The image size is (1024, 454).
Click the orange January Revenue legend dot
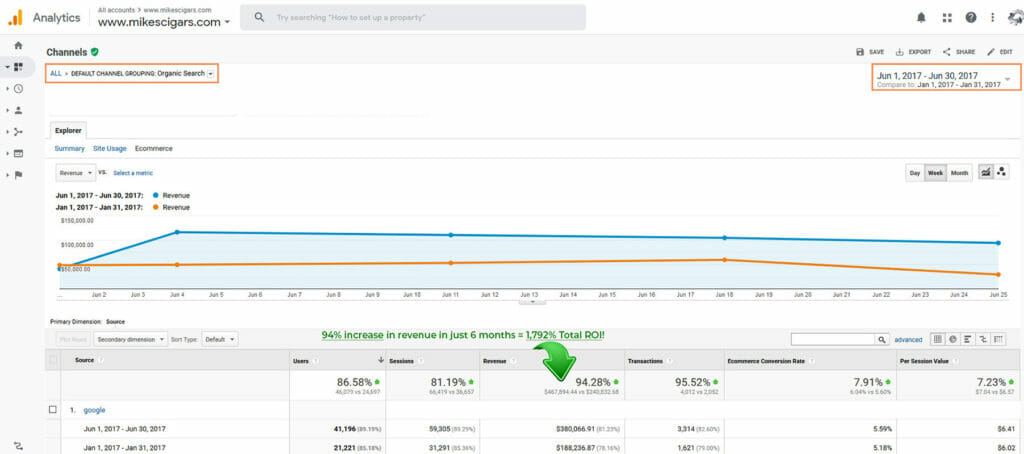point(154,207)
